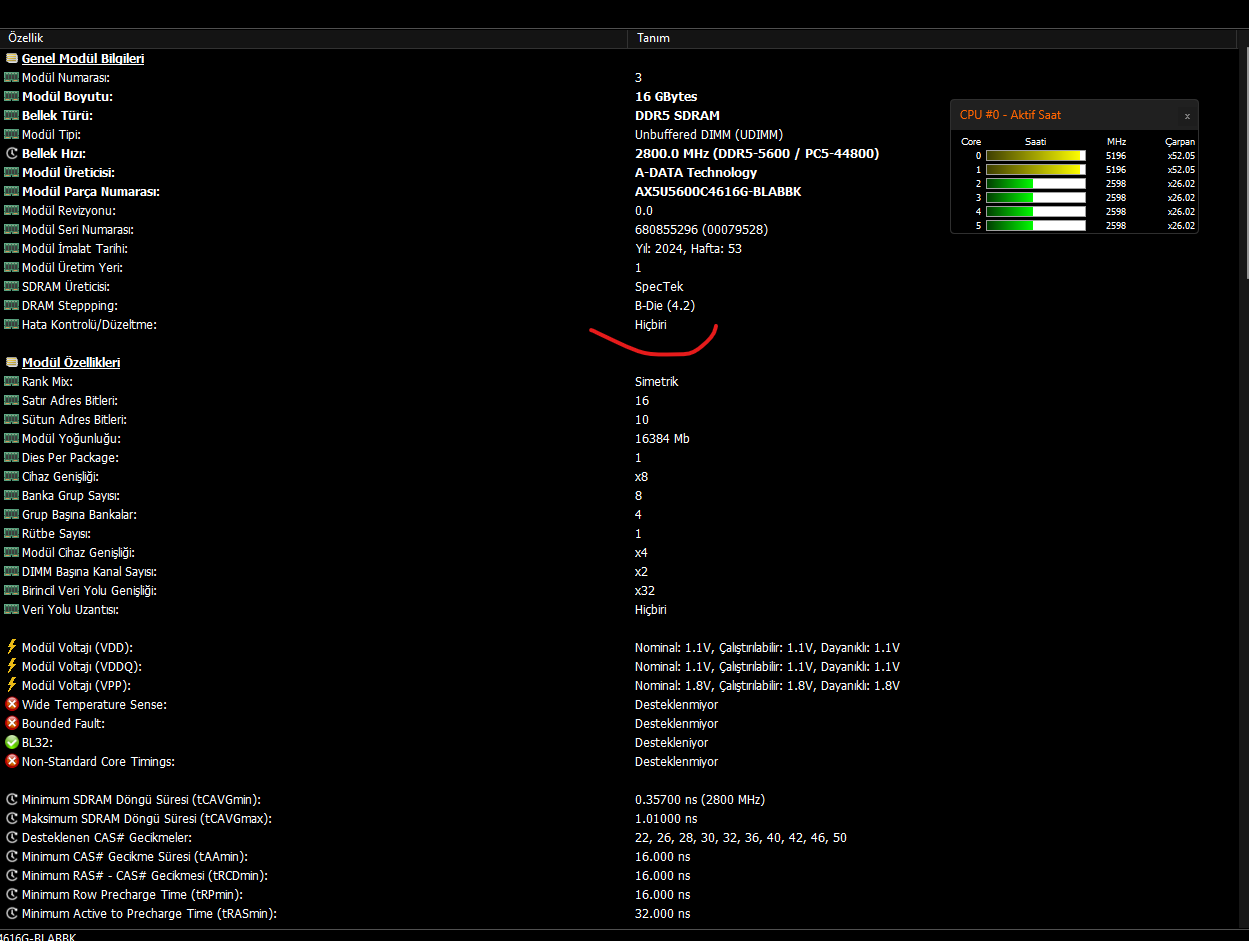Select the Modül Özellikleri heading
Viewport: 1249px width, 941px height.
tap(71, 362)
